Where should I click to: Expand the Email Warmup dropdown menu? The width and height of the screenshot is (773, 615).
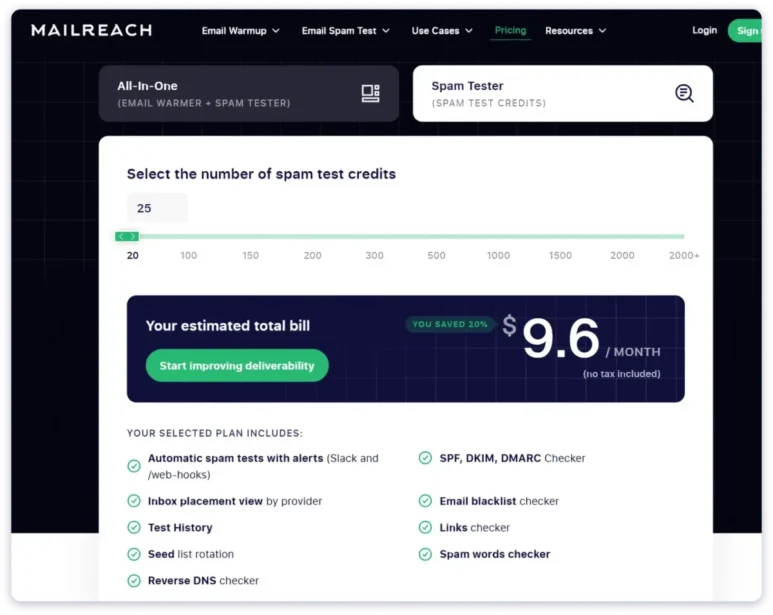point(241,31)
